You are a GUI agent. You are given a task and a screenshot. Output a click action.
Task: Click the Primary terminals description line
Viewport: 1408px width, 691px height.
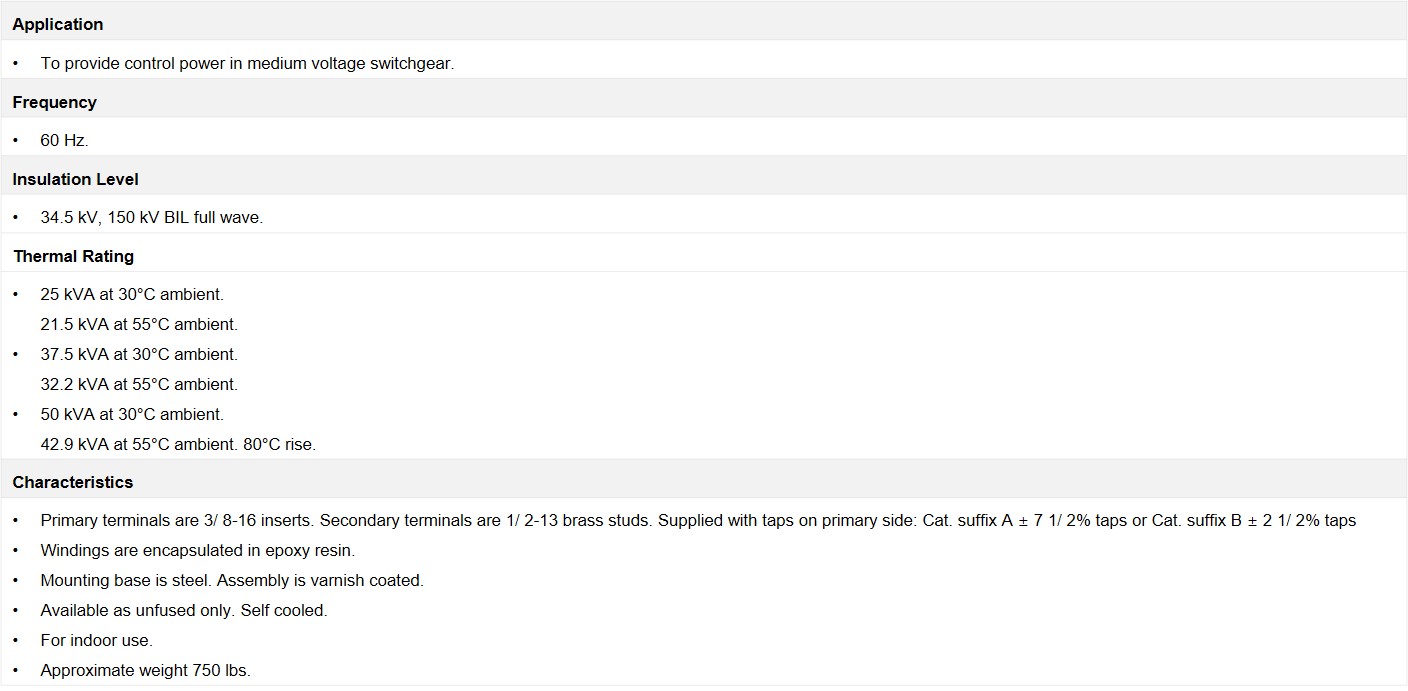(x=698, y=520)
